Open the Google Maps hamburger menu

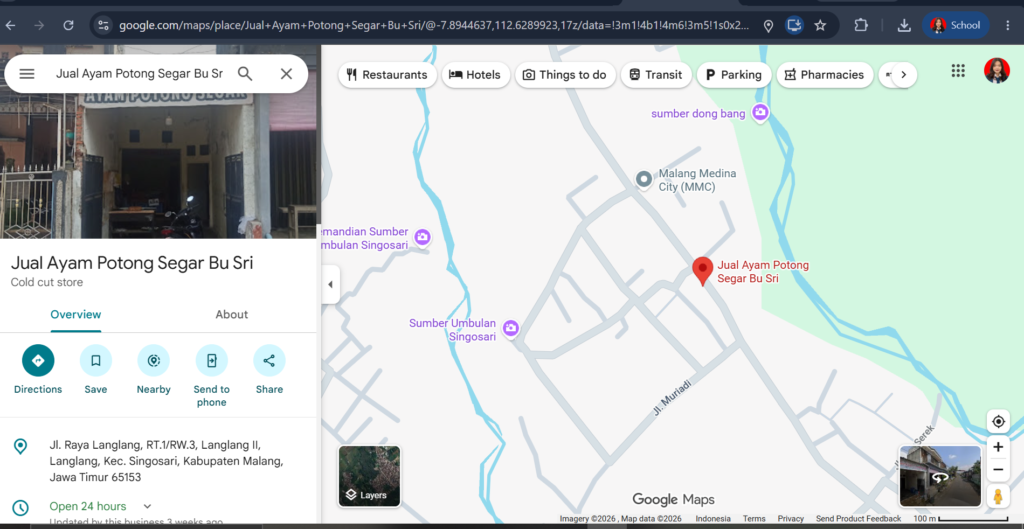tap(27, 74)
